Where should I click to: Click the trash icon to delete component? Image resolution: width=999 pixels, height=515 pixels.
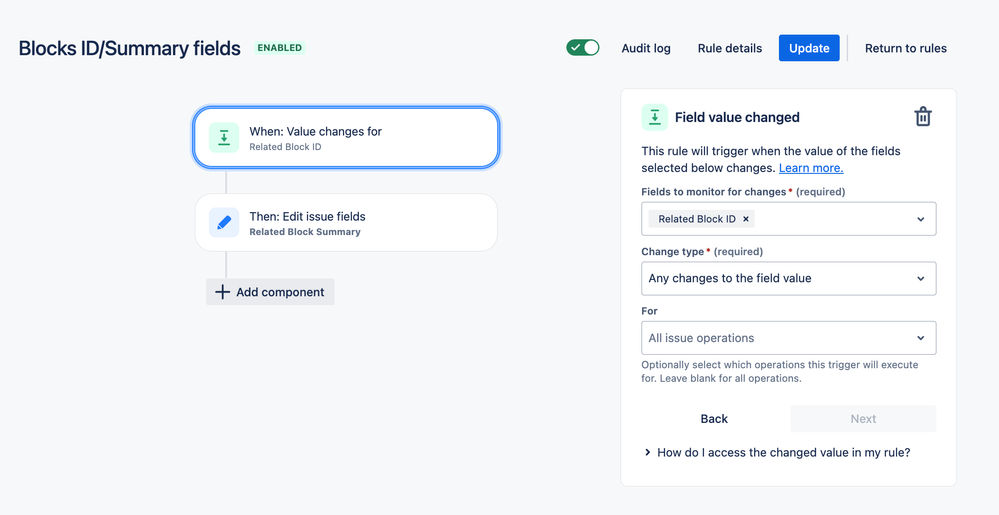(x=923, y=117)
